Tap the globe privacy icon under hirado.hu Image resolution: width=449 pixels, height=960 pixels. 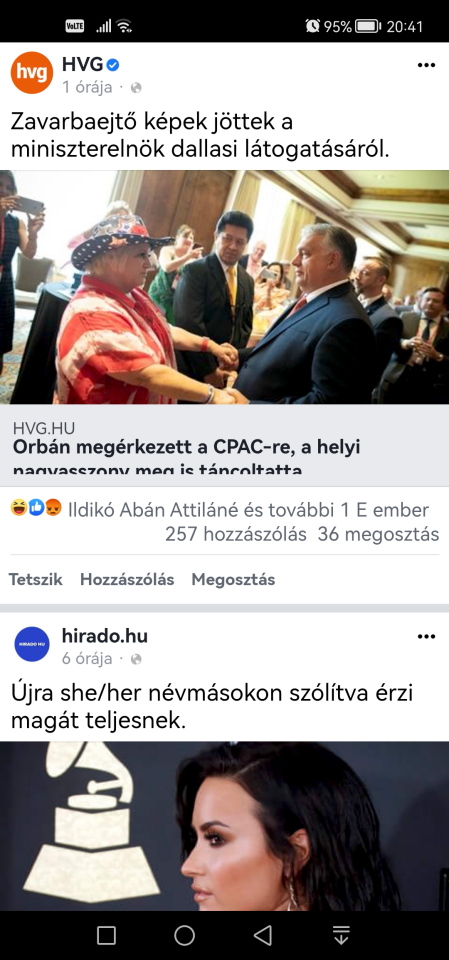(136, 659)
